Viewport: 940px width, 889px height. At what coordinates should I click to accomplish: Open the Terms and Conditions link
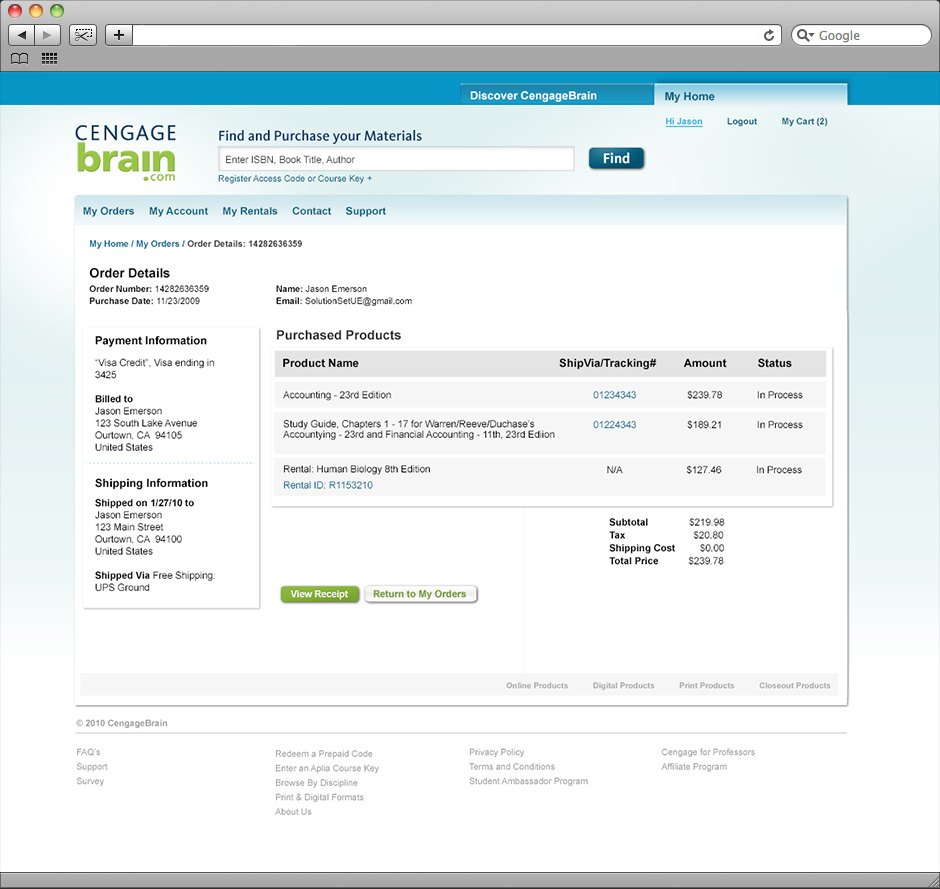tap(512, 767)
